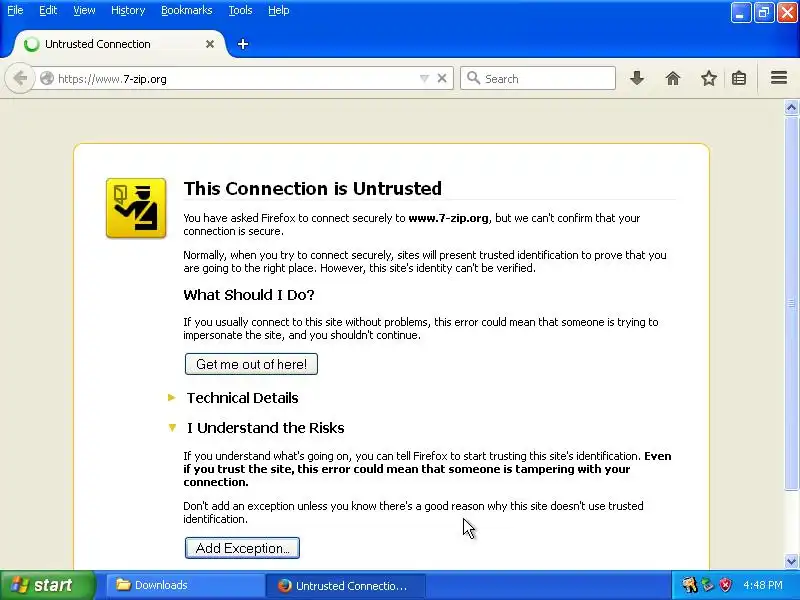Click the globe site identity icon
This screenshot has height=600, width=800.
click(47, 79)
